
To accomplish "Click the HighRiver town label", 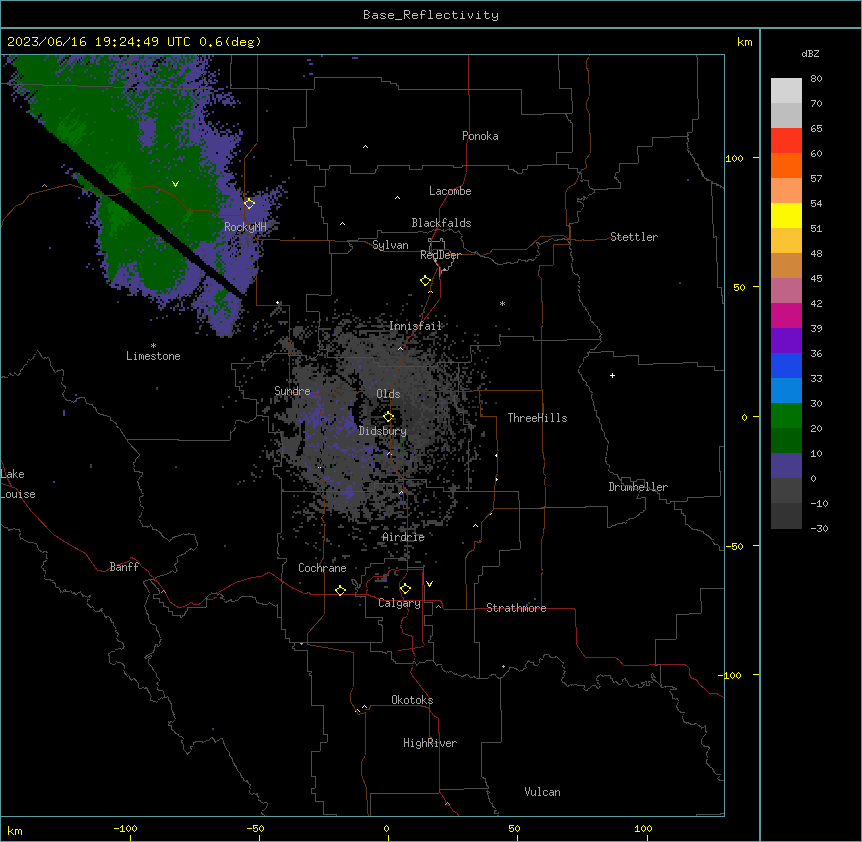I will [x=430, y=743].
